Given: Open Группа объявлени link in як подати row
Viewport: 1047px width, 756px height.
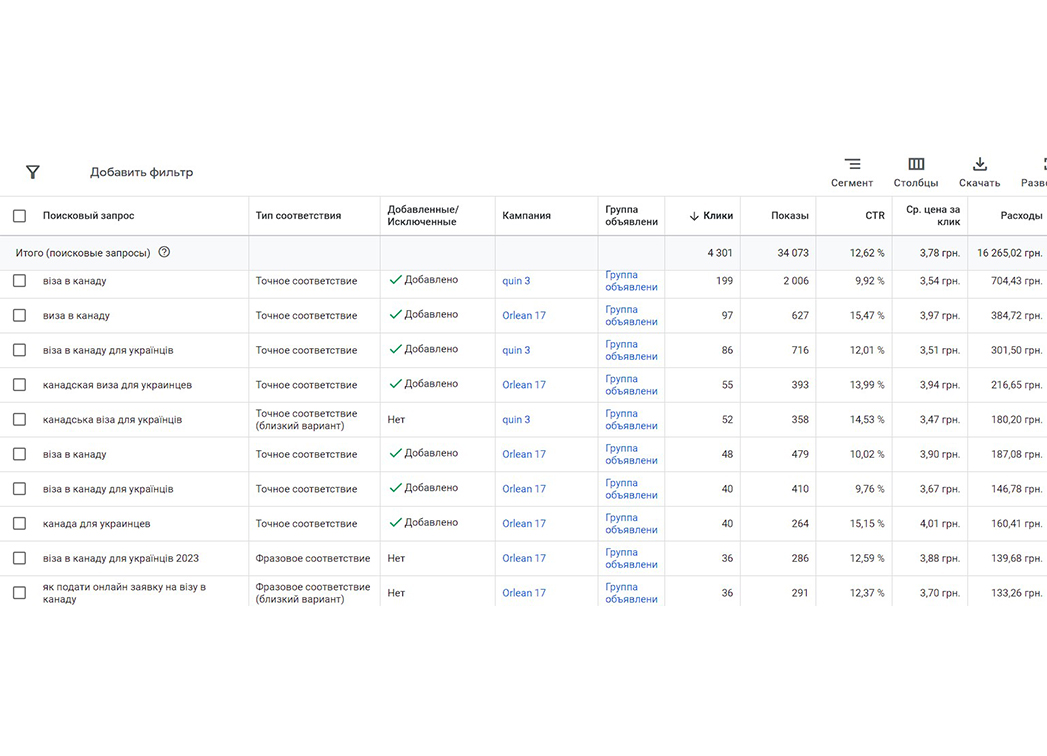Looking at the screenshot, I should click(631, 593).
